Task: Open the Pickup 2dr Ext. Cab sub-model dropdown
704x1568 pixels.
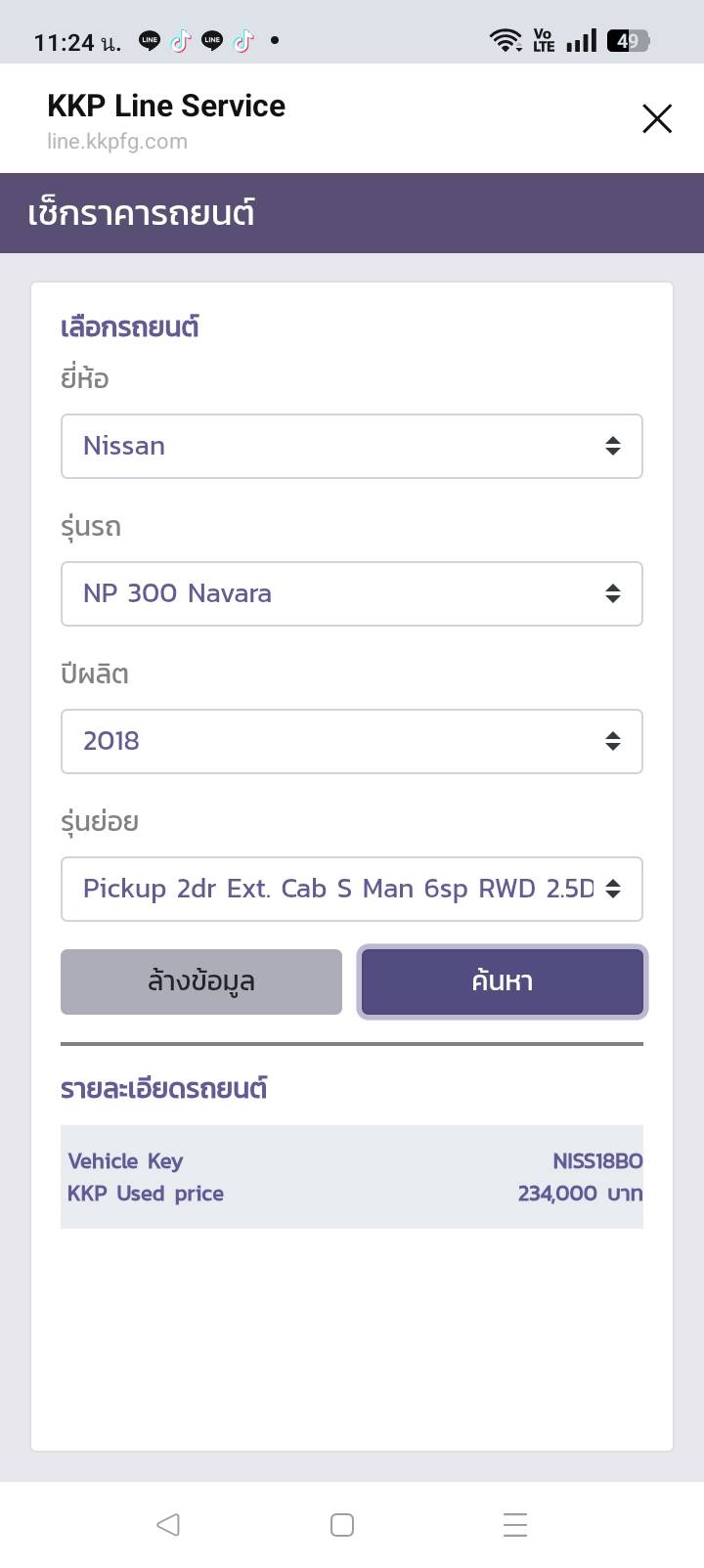Action: [x=352, y=890]
